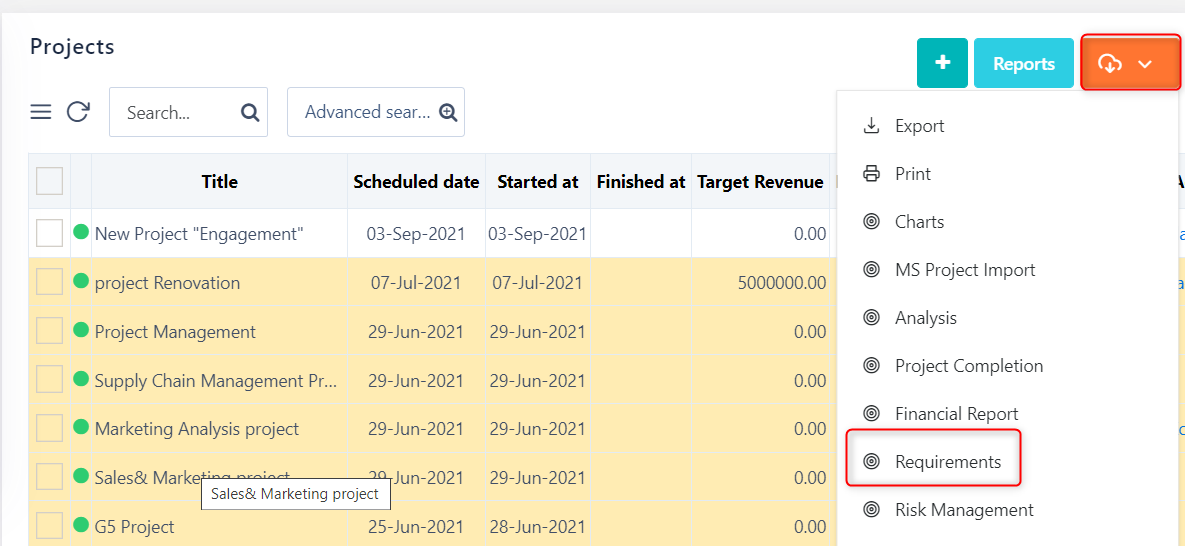Sort by Started at column header

click(x=538, y=181)
